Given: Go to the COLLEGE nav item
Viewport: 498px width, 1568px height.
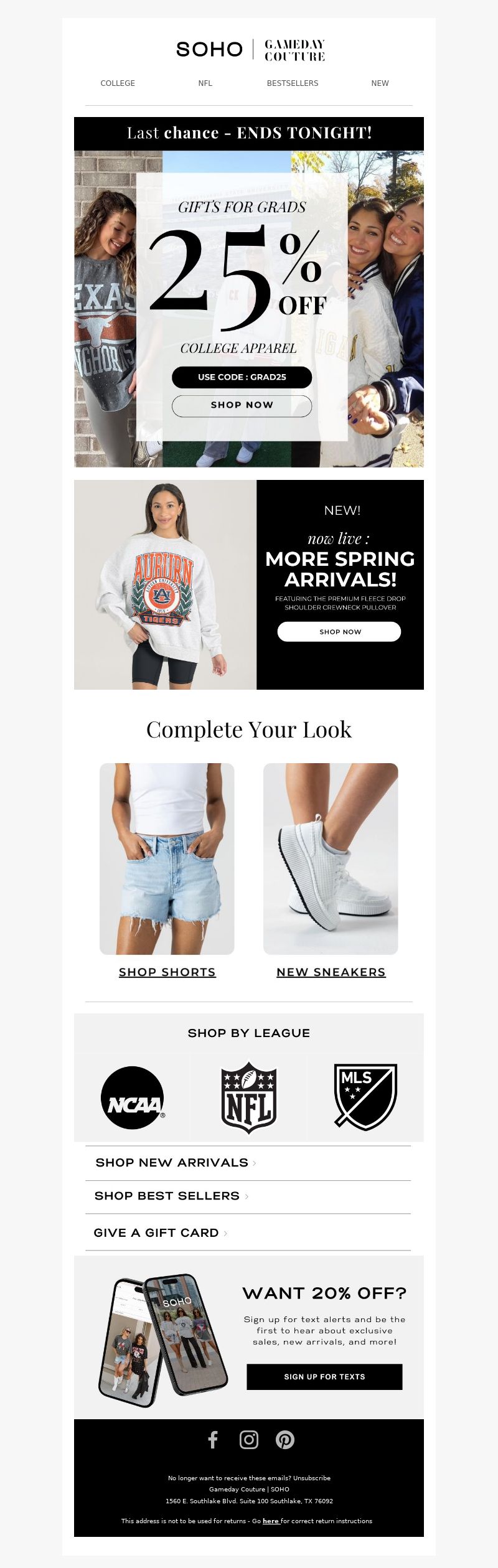Looking at the screenshot, I should tap(118, 83).
